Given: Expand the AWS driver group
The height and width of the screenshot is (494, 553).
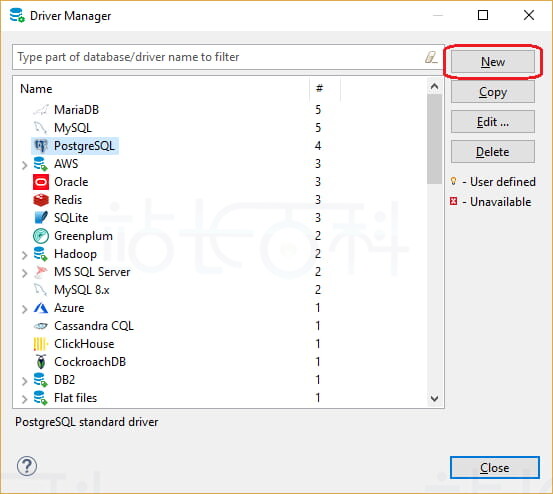Looking at the screenshot, I should pos(24,165).
